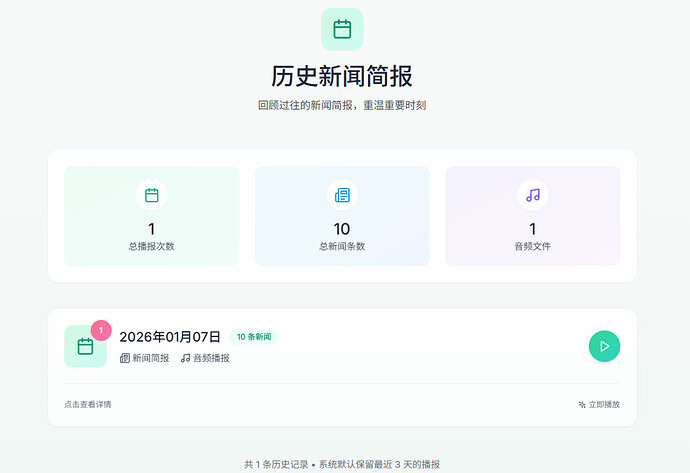The image size is (690, 473).
Task: Click the 总播报次数 label
Action: point(152,246)
